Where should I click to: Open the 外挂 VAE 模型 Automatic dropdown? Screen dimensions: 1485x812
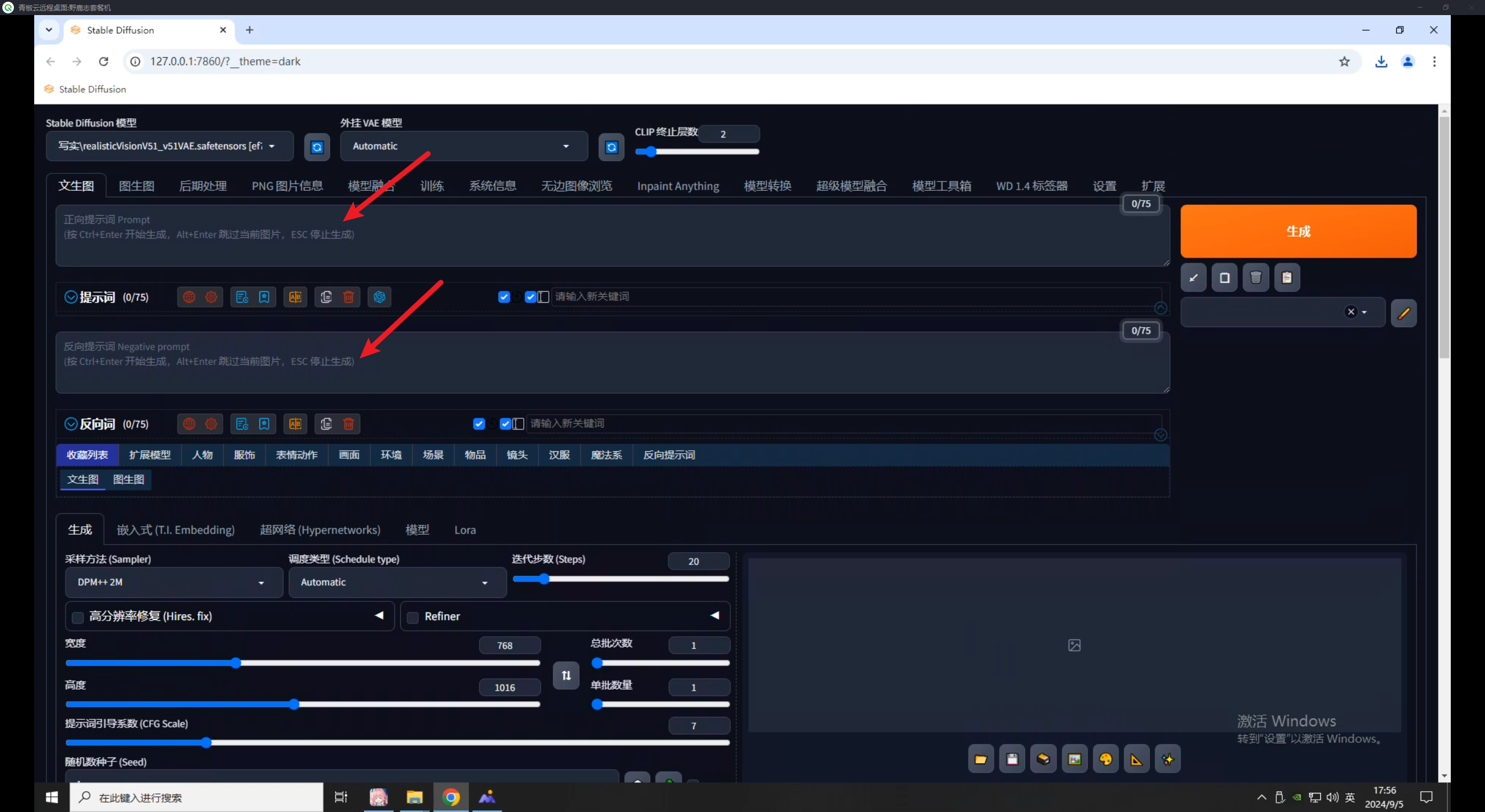coord(464,146)
